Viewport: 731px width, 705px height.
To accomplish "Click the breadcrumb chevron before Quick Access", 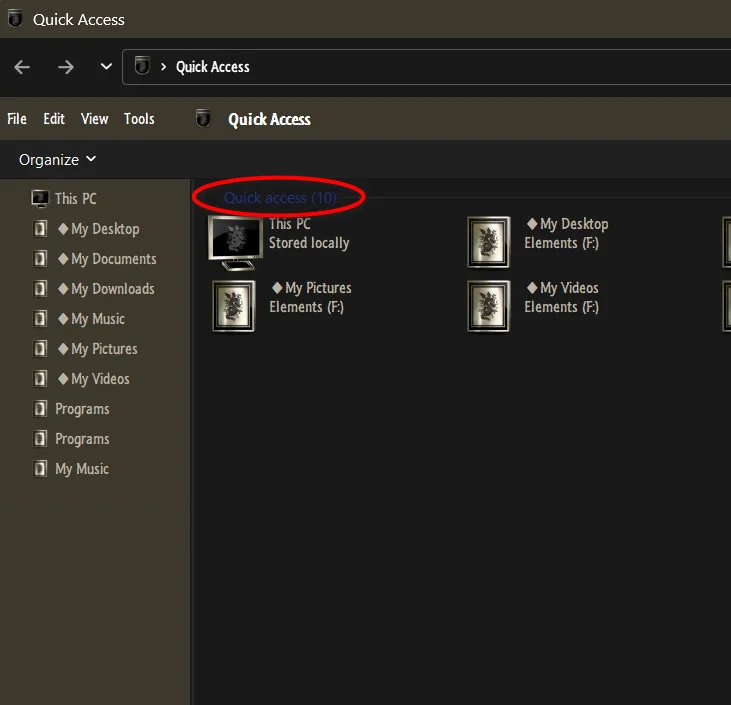I will tap(163, 67).
